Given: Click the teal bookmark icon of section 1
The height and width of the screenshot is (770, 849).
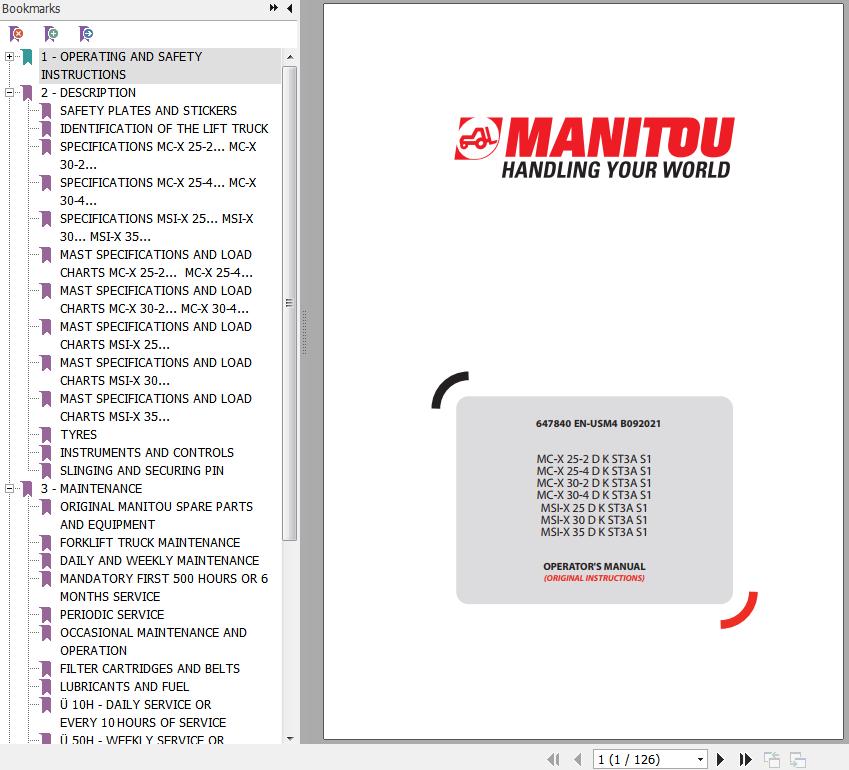Looking at the screenshot, I should point(27,57).
